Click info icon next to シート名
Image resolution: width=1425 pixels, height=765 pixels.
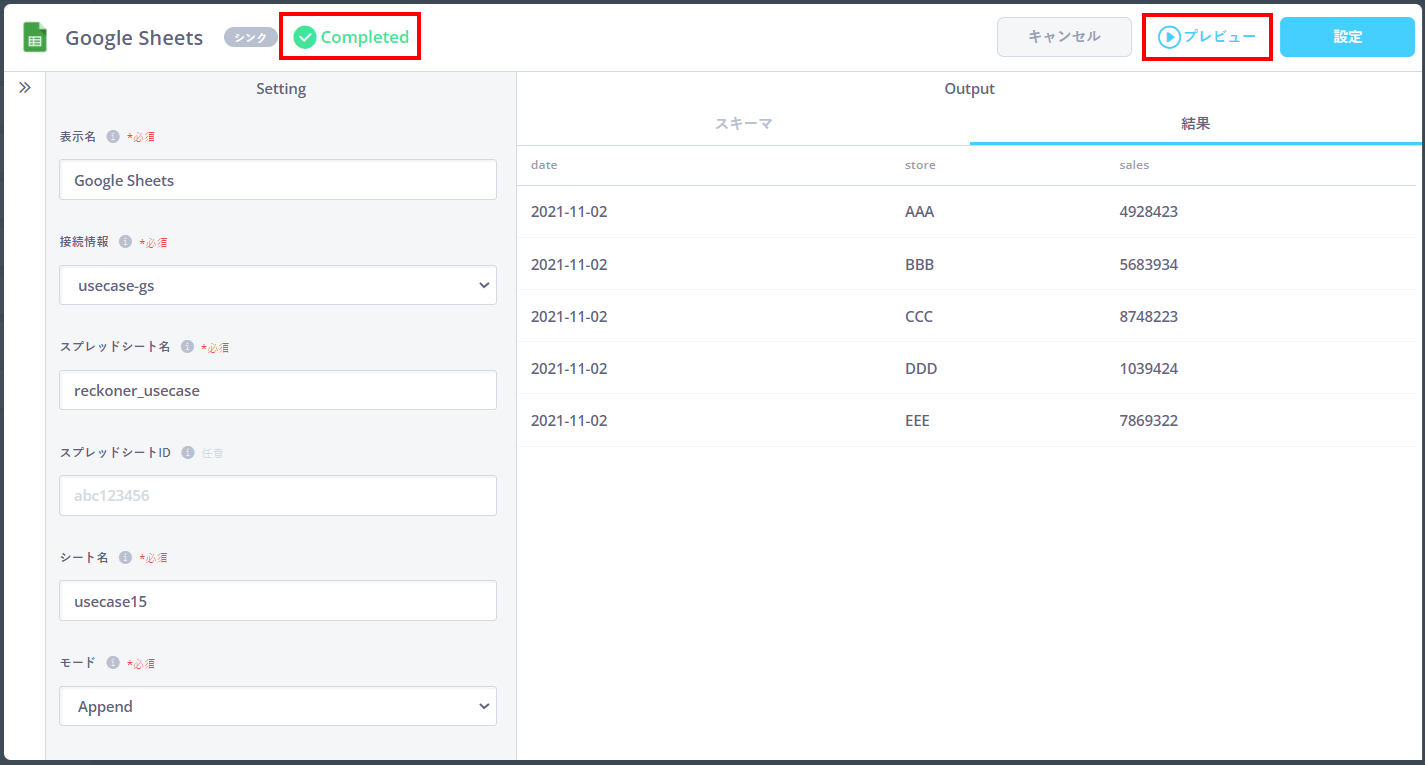[x=125, y=557]
